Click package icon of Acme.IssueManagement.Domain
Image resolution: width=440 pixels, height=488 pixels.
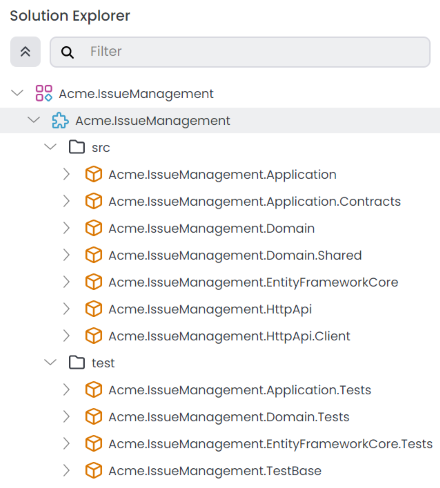tap(94, 228)
